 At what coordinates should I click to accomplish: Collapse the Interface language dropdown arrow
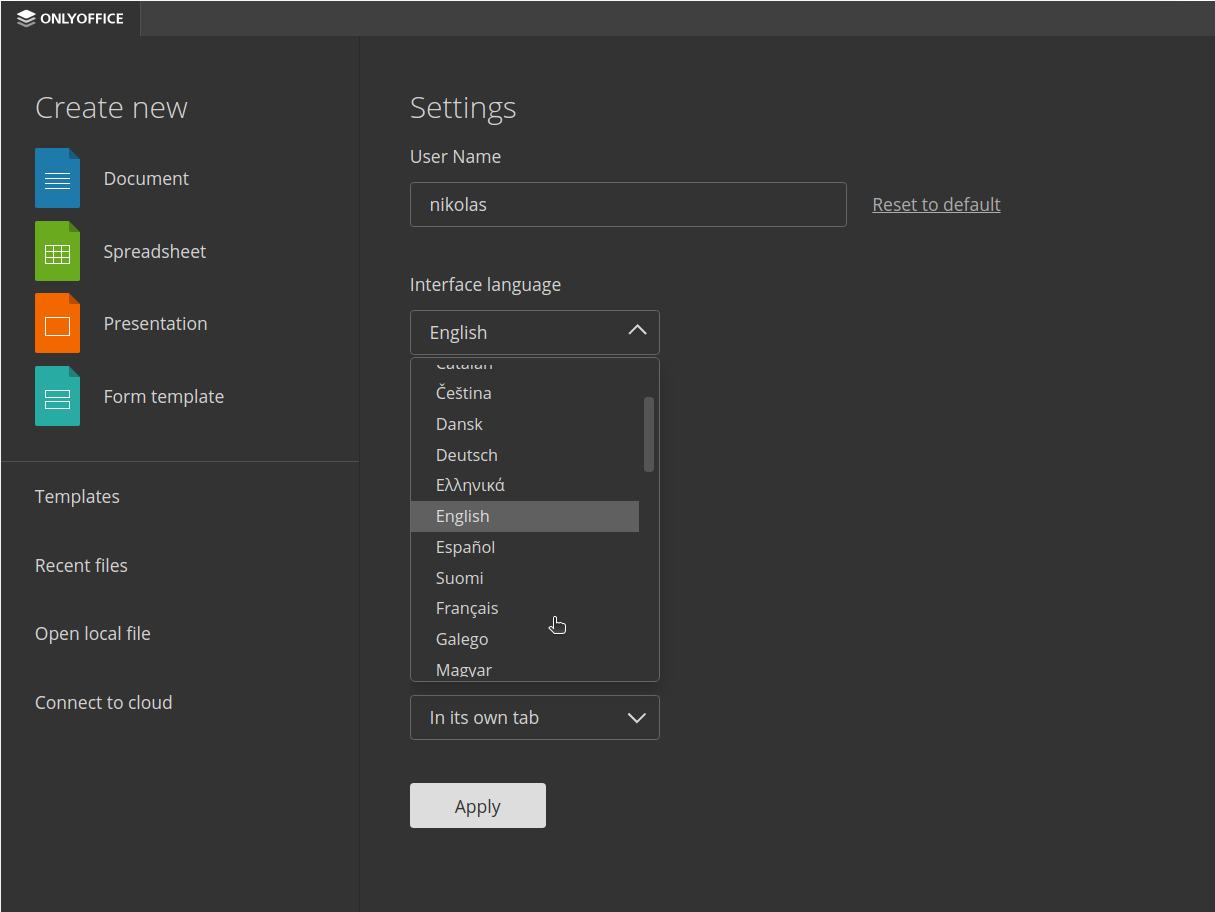click(636, 331)
